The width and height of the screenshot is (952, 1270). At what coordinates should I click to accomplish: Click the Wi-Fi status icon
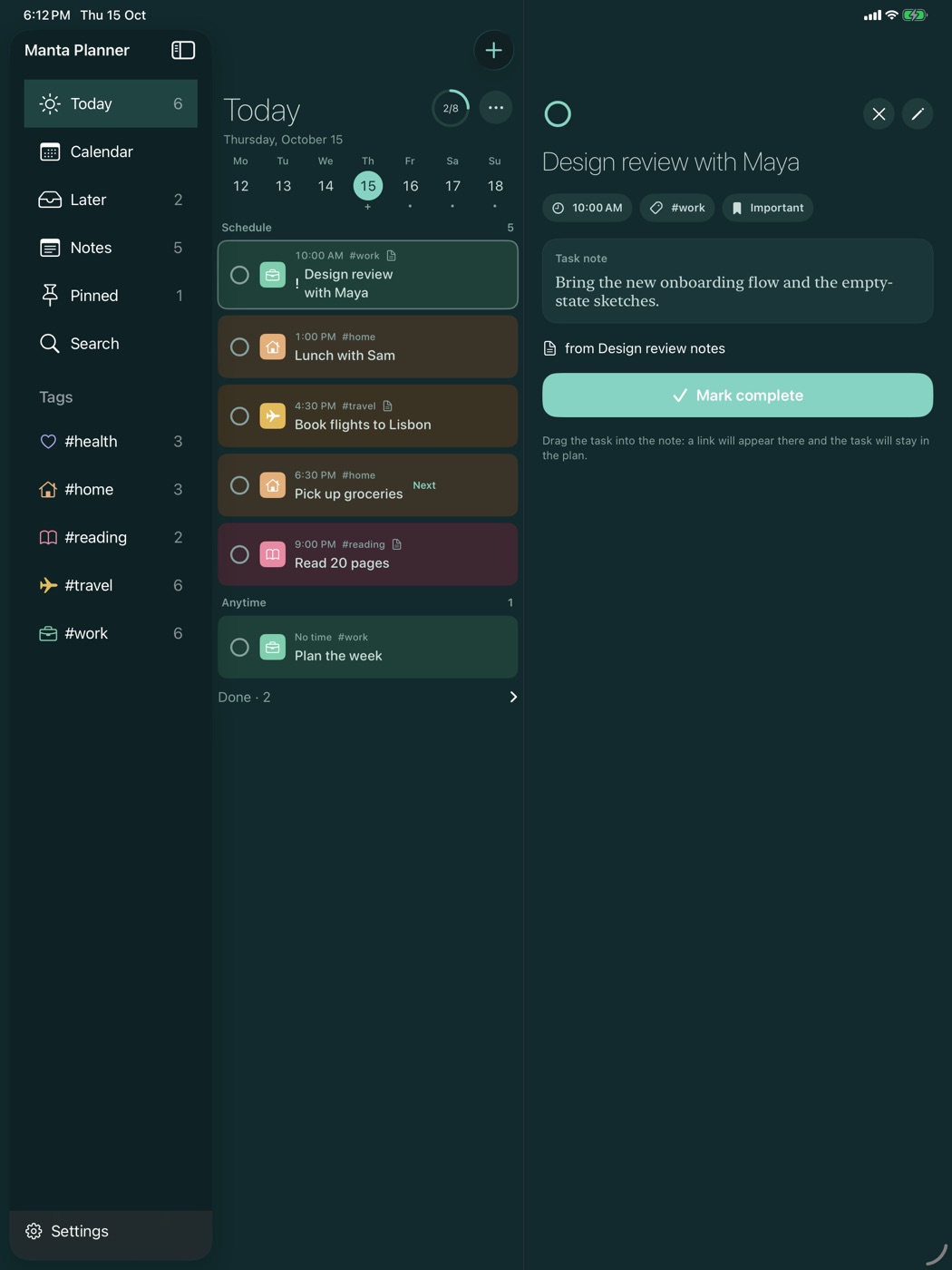[891, 15]
